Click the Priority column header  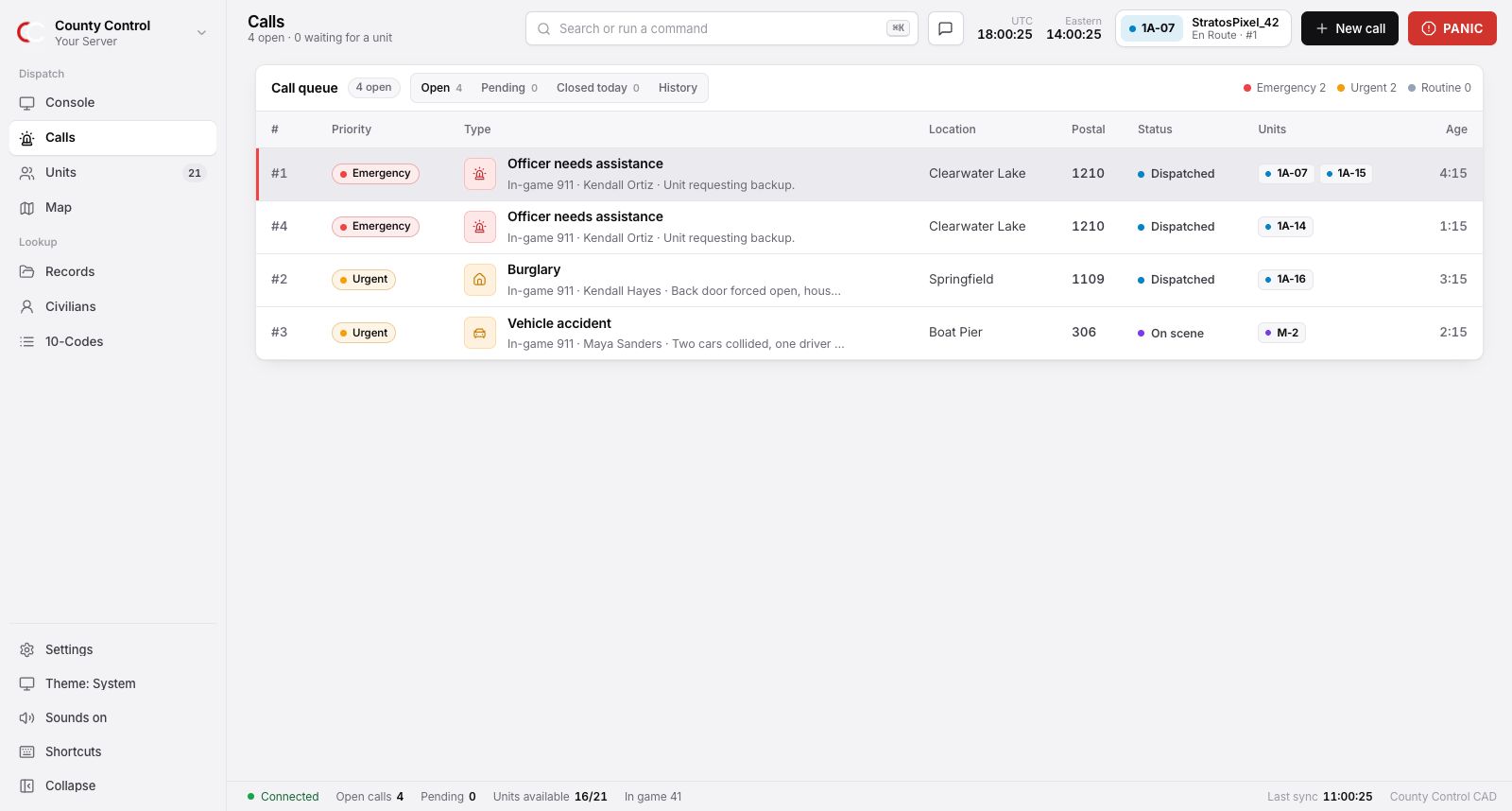coord(352,129)
